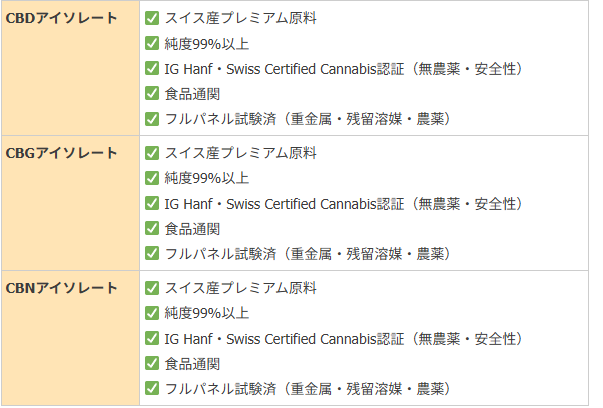
Task: Click checkmark beside IG Hanf certification in CBN row
Action: point(152,338)
